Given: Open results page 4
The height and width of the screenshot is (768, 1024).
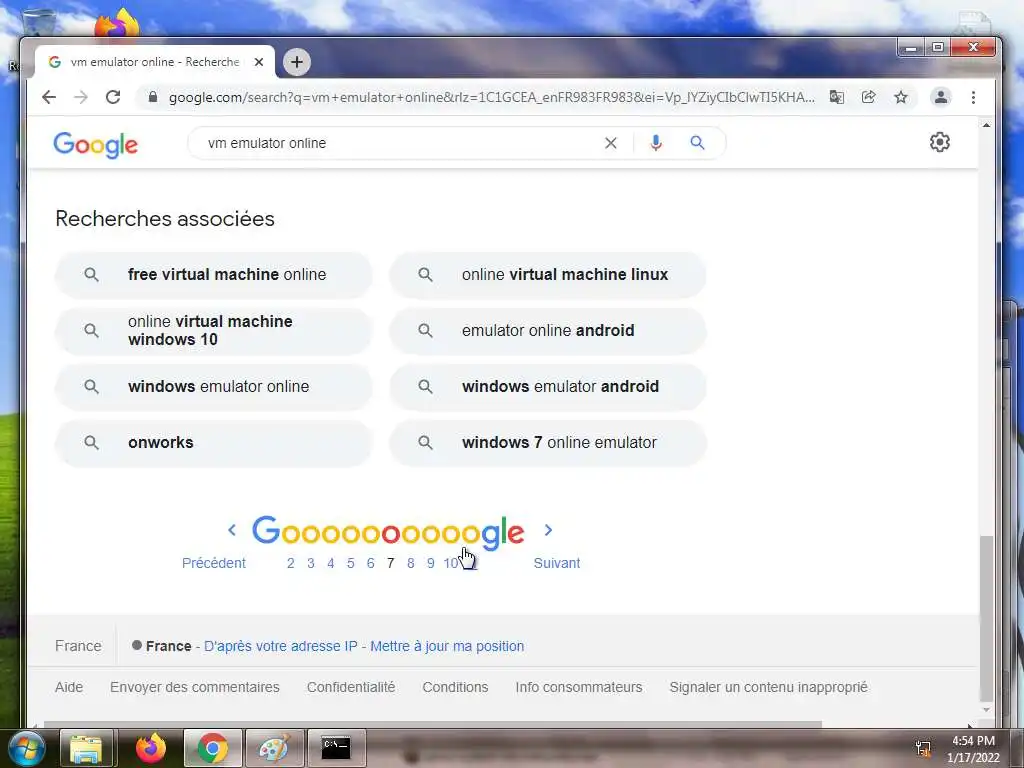Looking at the screenshot, I should [x=330, y=563].
